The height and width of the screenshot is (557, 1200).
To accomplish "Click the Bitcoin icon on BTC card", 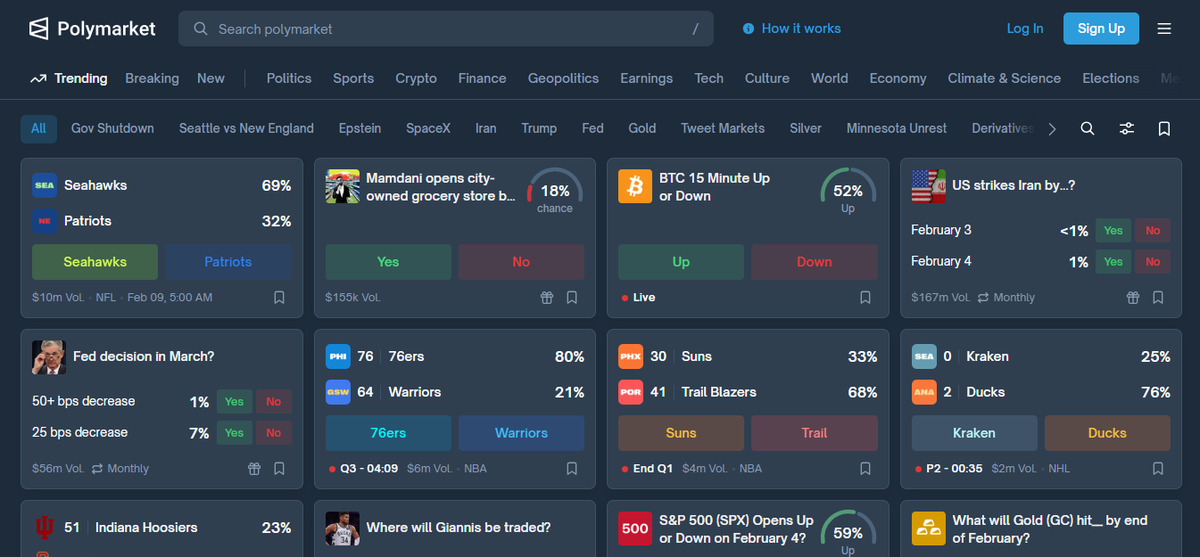I will 635,187.
